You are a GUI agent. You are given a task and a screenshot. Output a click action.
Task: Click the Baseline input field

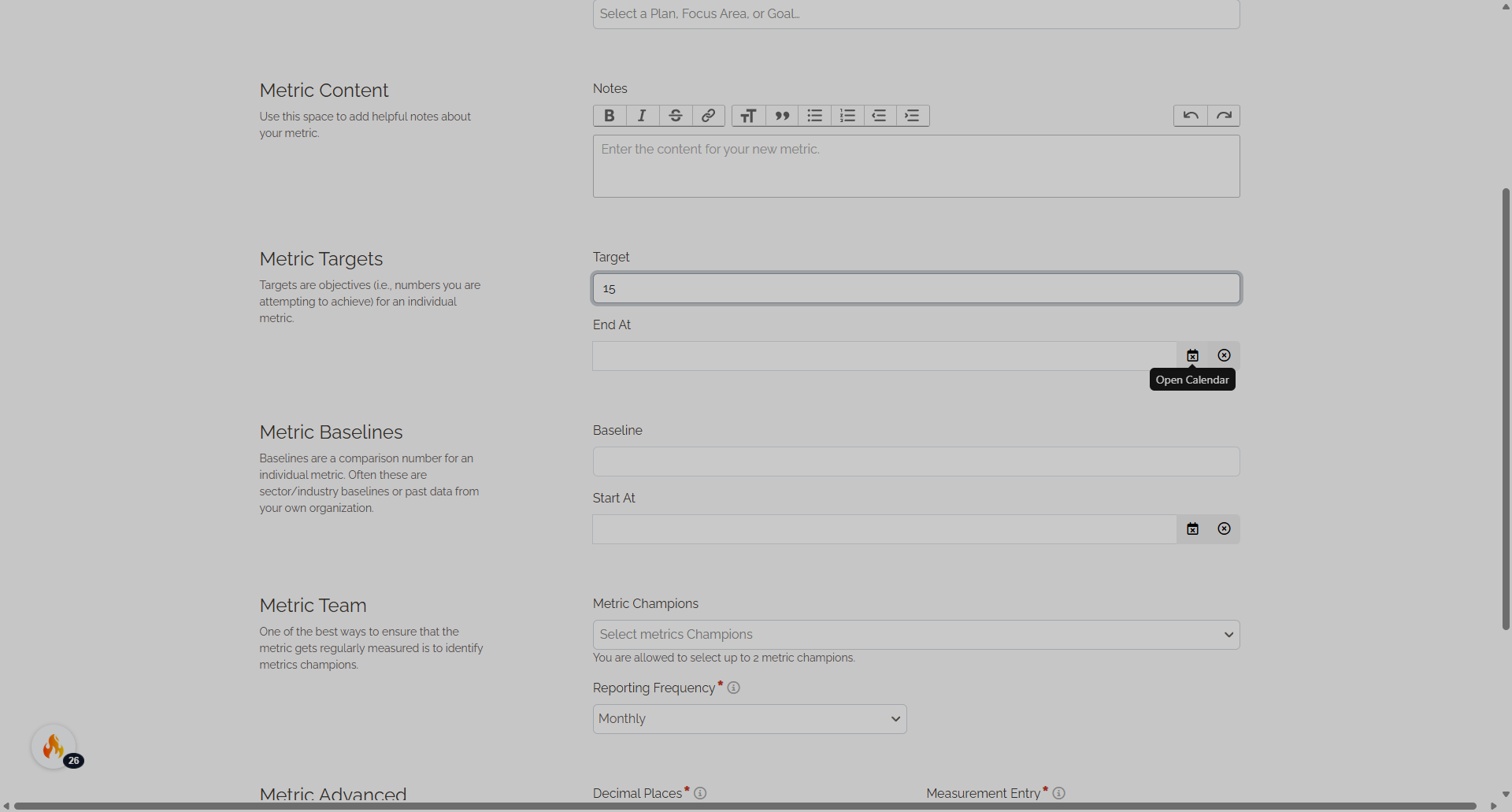pos(917,462)
